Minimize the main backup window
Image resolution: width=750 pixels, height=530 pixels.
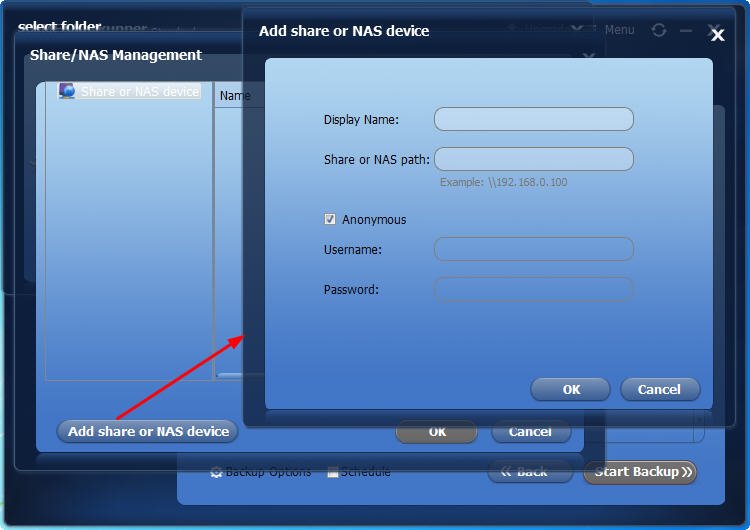pos(686,31)
